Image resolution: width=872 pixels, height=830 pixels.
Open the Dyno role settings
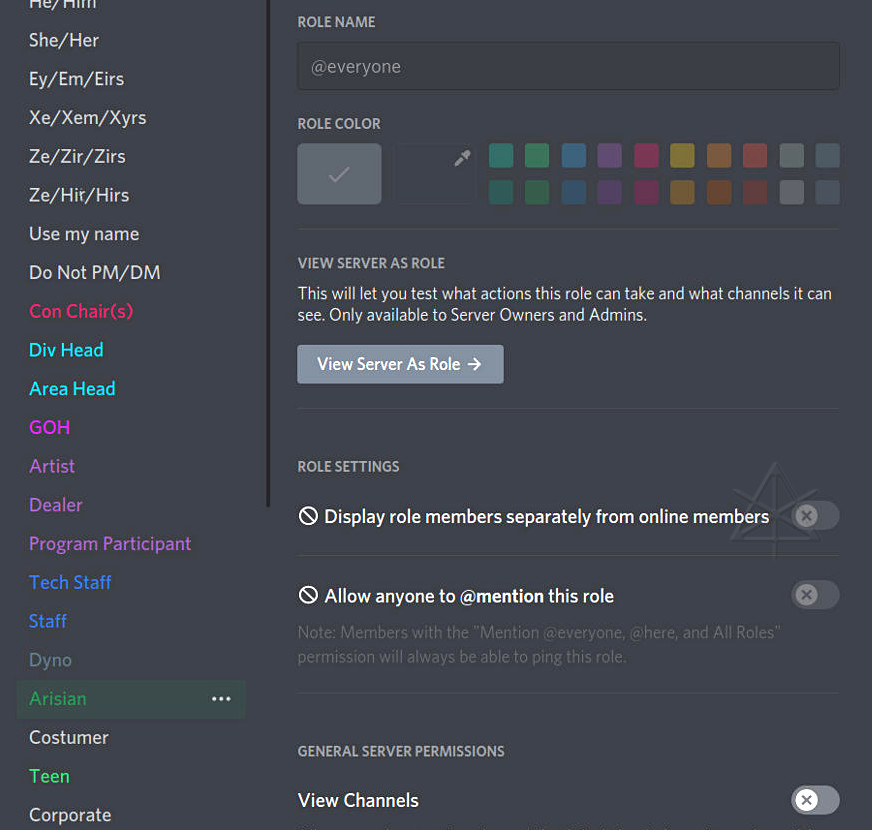(50, 660)
